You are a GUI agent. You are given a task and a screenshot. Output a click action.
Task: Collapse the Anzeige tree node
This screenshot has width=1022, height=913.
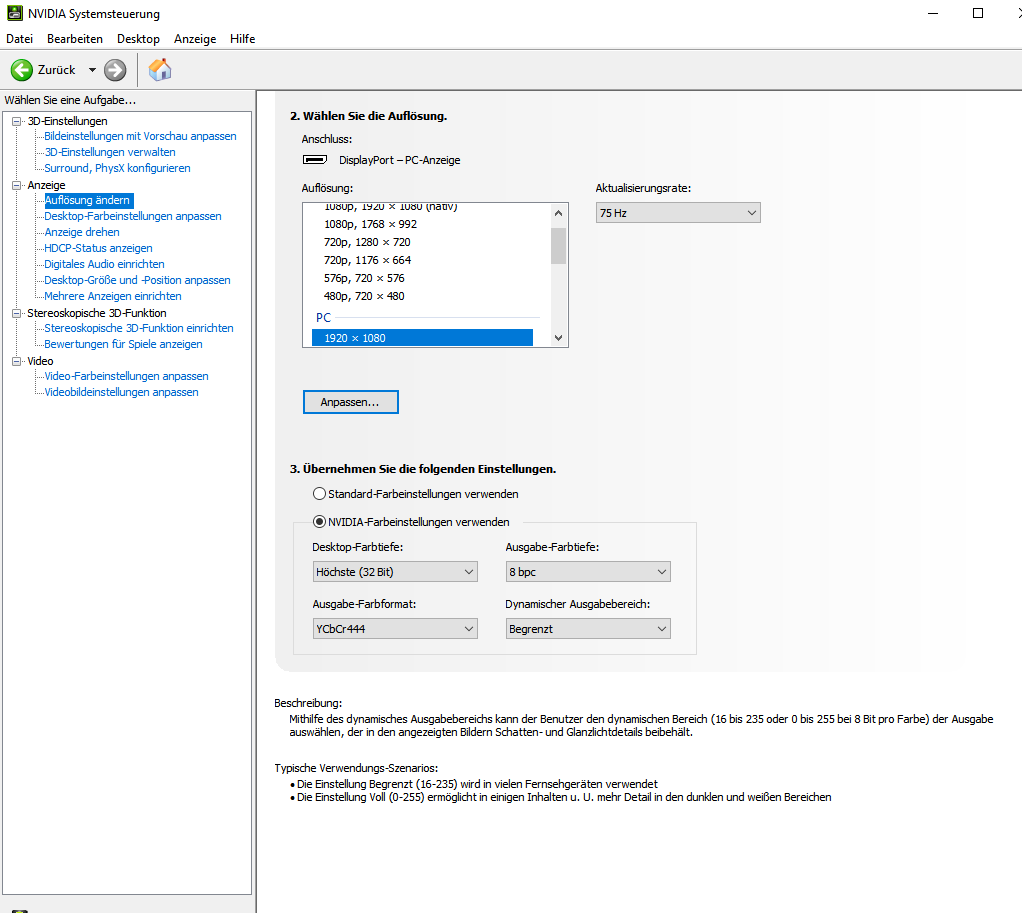(x=16, y=185)
